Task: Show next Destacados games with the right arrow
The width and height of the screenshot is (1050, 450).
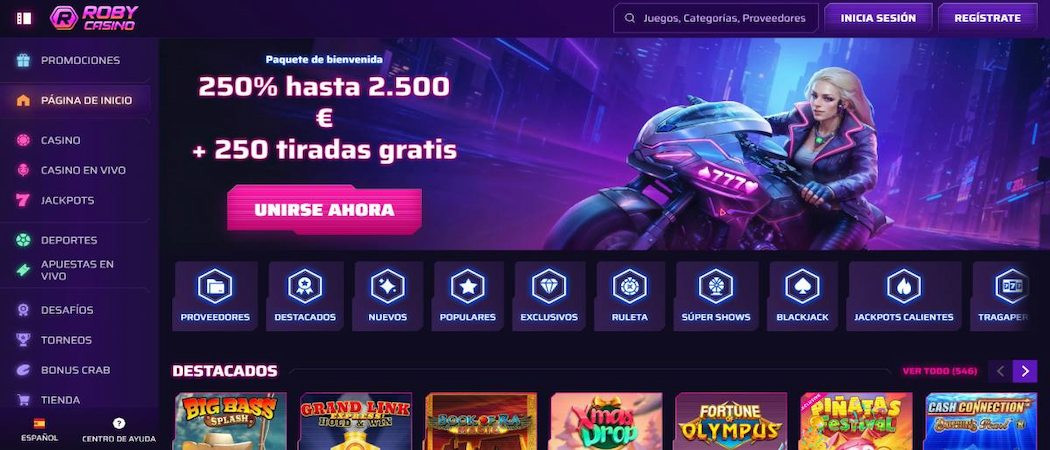Action: 1025,371
